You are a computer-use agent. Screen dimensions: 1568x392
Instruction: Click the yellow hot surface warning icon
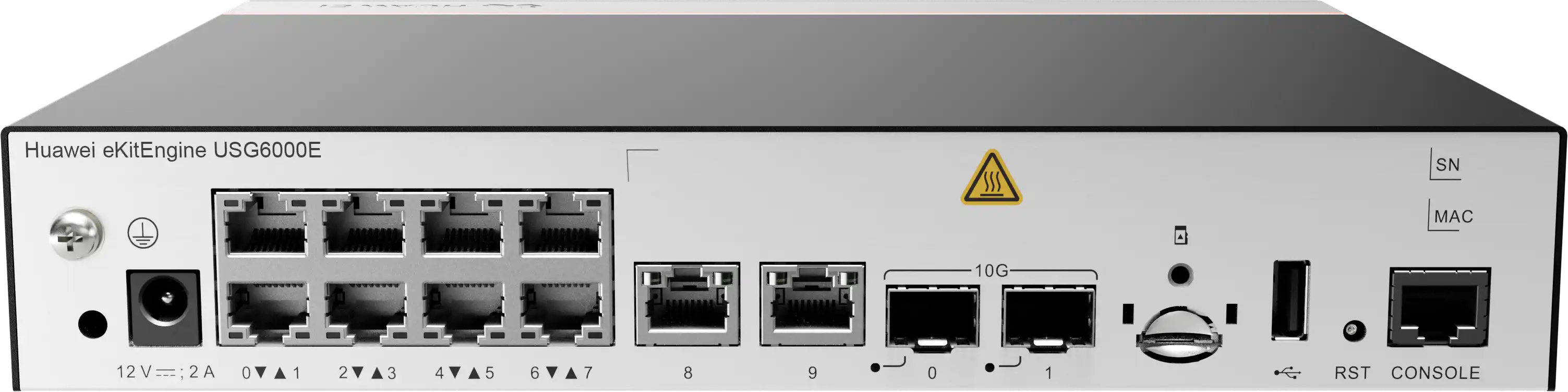click(x=992, y=178)
